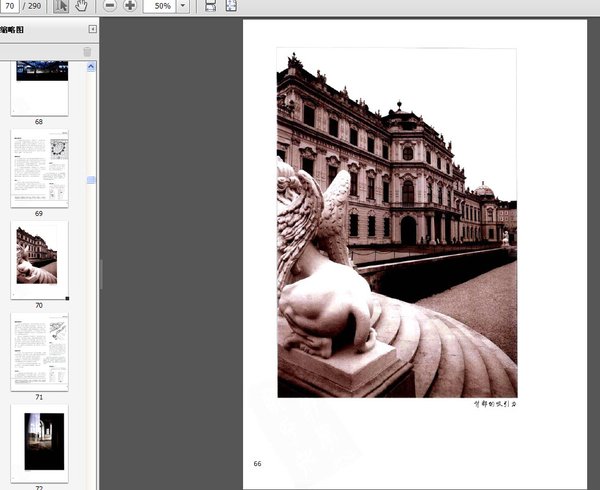Screen dimensions: 600x490
Task: Select the page 70 thumbnail
Action: (x=39, y=258)
